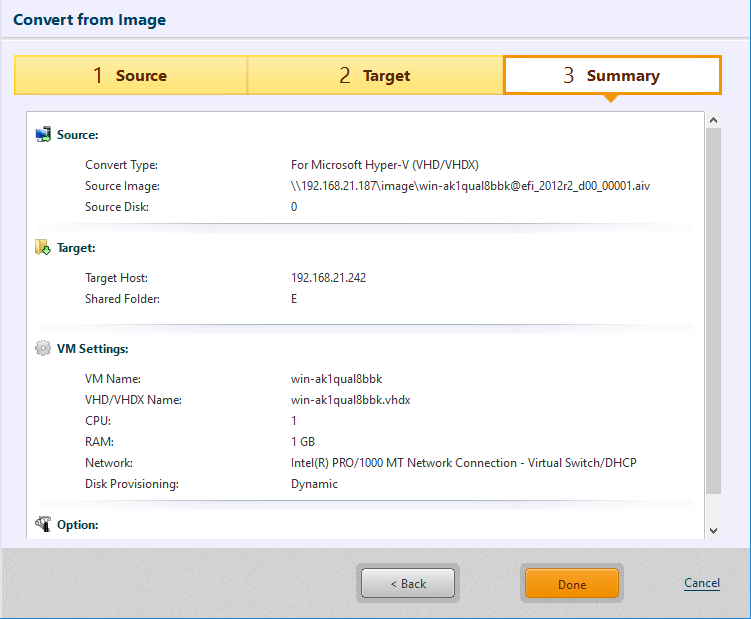
Task: Open the 1 Source wizard step
Action: [x=130, y=76]
